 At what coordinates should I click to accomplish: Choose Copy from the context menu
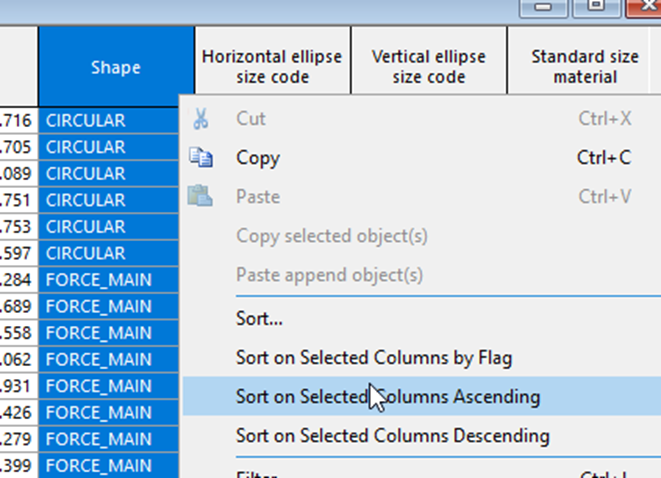[x=422, y=158]
